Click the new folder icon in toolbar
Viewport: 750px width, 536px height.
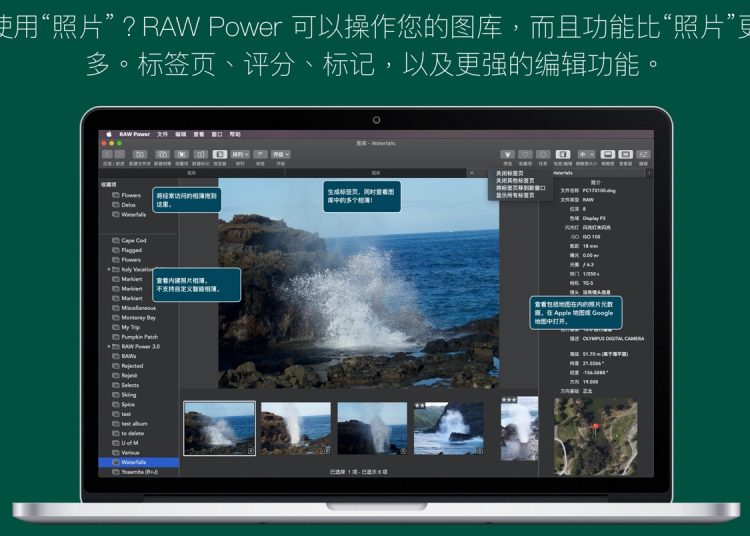click(139, 154)
